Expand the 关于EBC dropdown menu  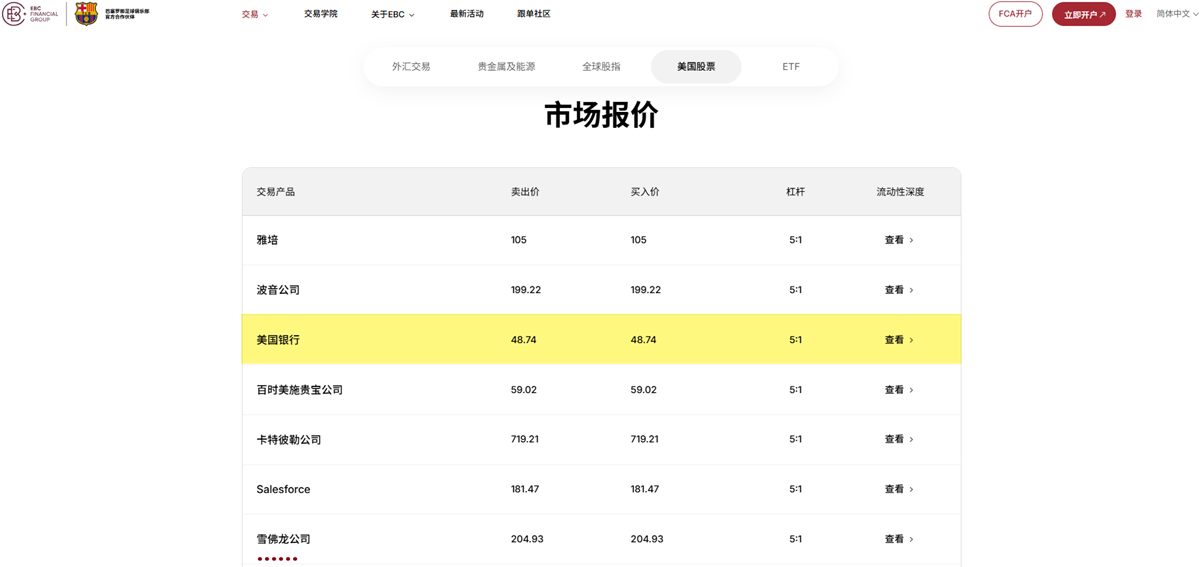(393, 14)
